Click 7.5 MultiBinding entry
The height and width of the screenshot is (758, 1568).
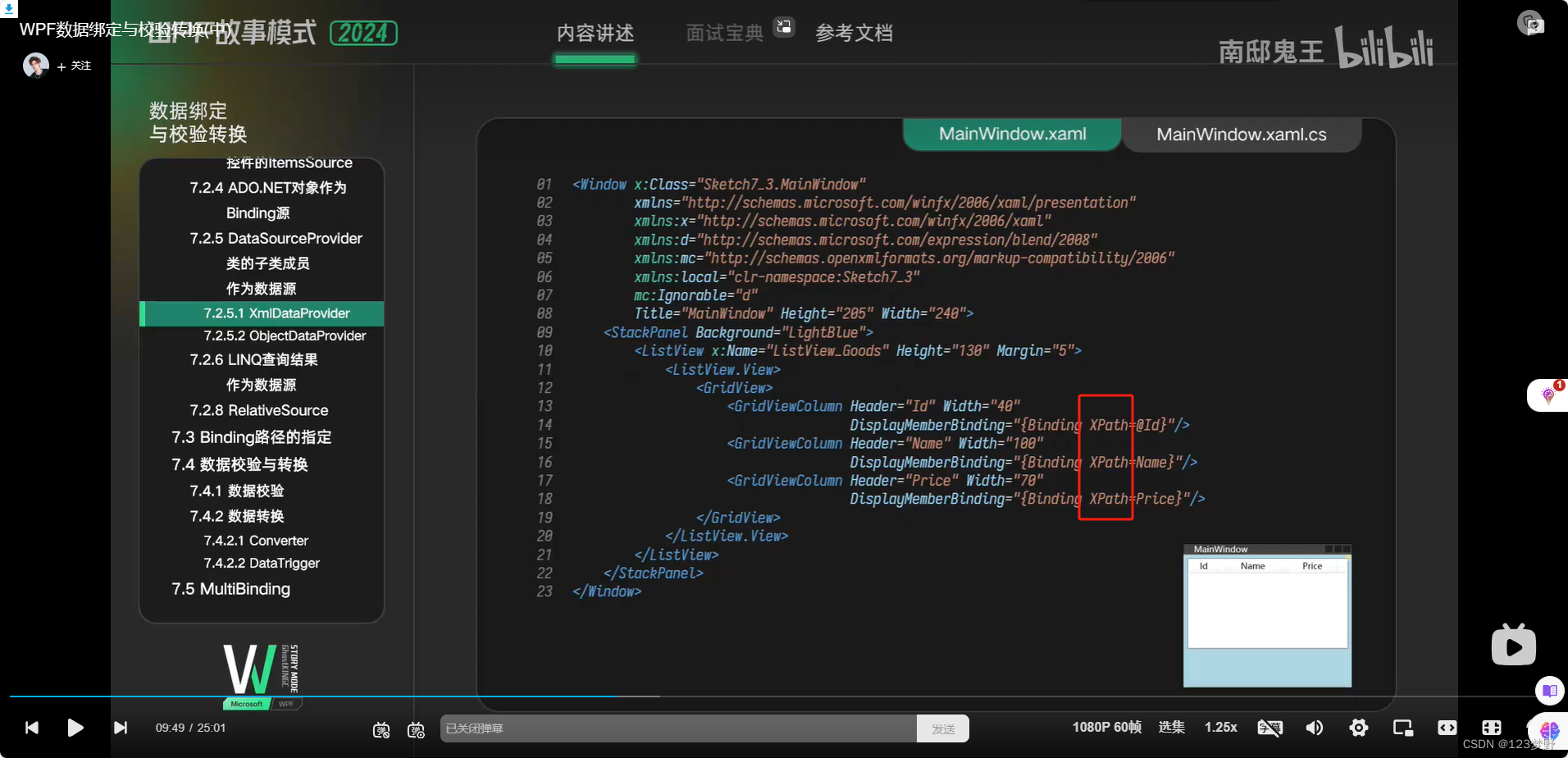pos(230,589)
